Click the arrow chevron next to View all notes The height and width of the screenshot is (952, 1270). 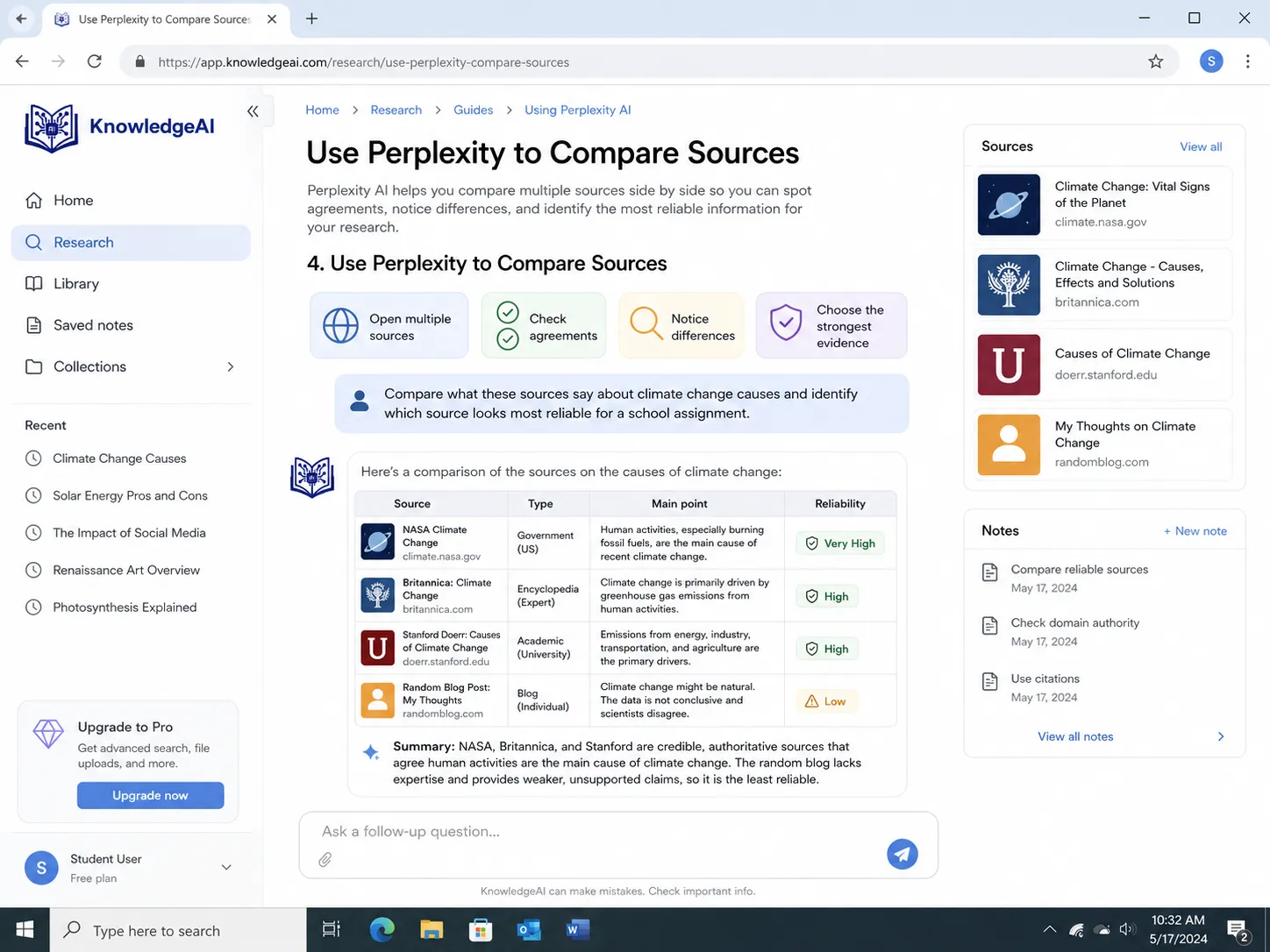click(1221, 736)
